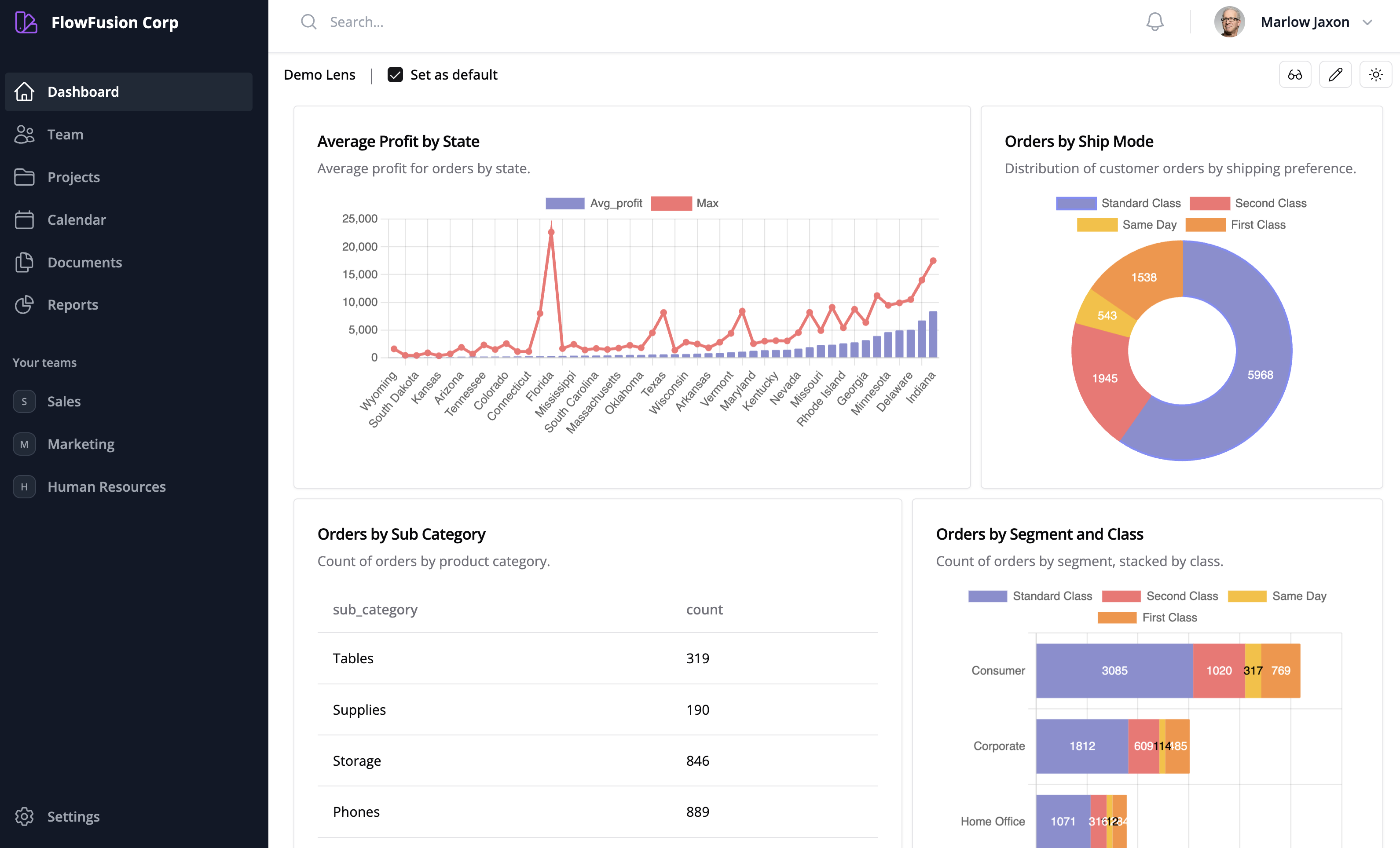Viewport: 1400px width, 848px height.
Task: Click the notification bell icon
Action: (1154, 22)
